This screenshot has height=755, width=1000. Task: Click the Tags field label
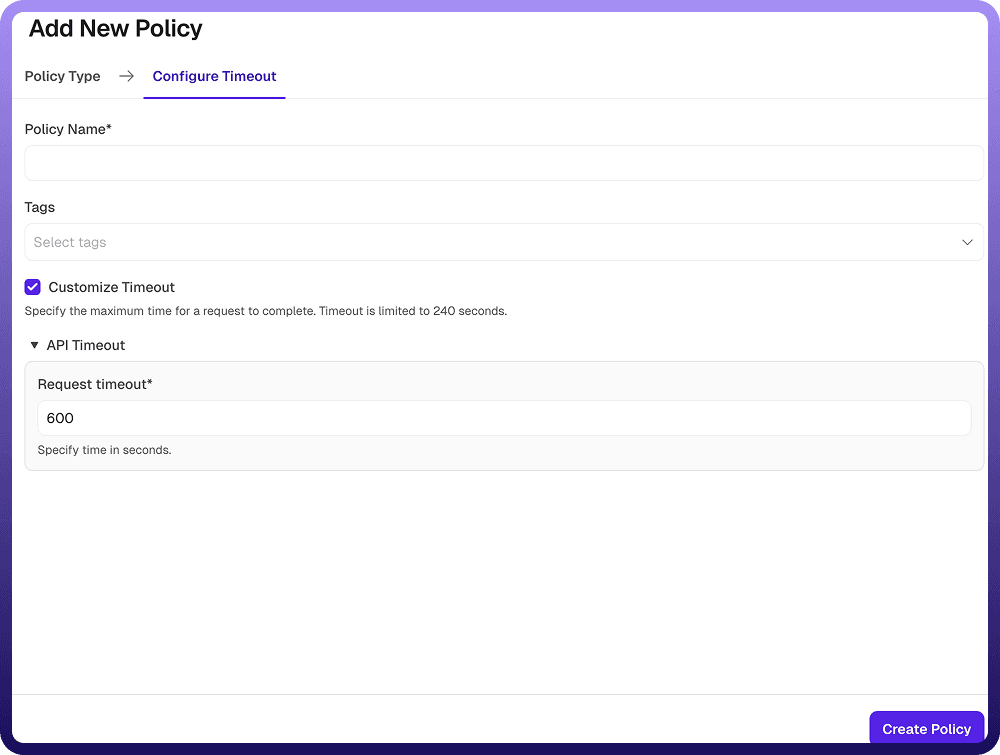pyautogui.click(x=40, y=207)
